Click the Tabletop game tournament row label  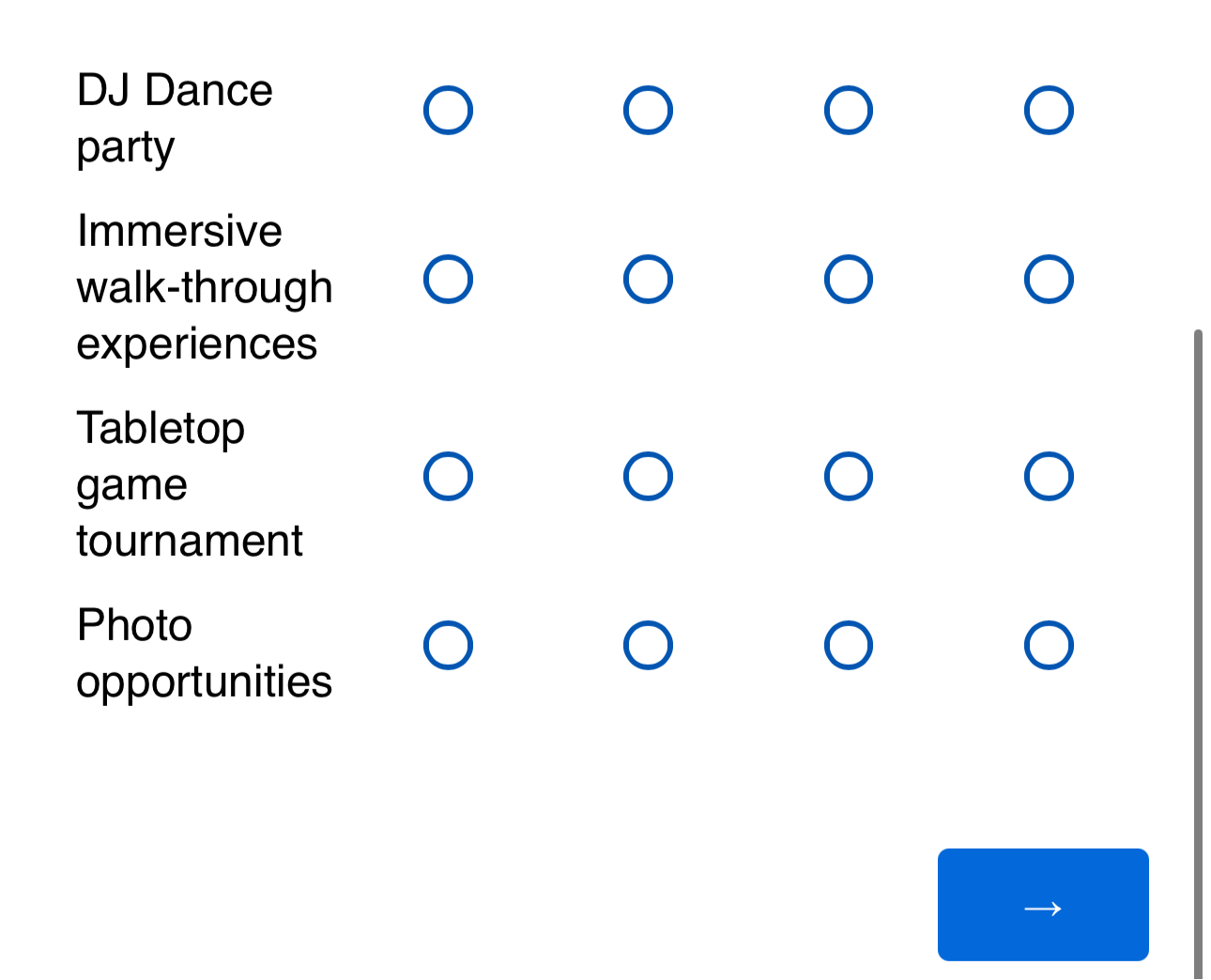[x=189, y=484]
